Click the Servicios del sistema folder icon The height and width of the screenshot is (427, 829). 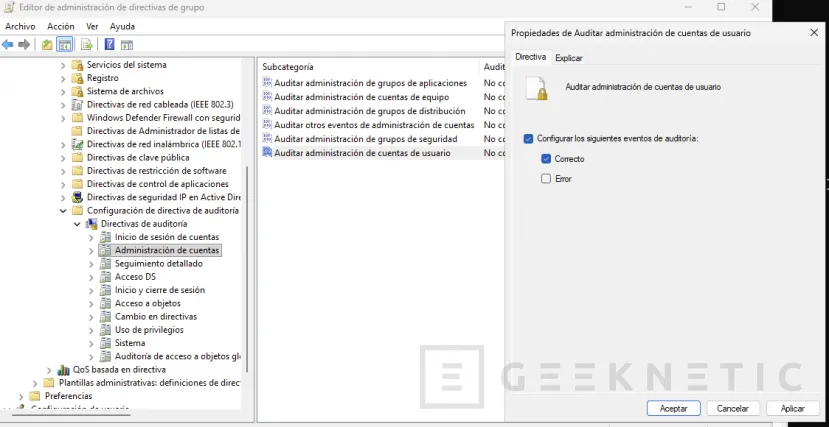pos(78,65)
